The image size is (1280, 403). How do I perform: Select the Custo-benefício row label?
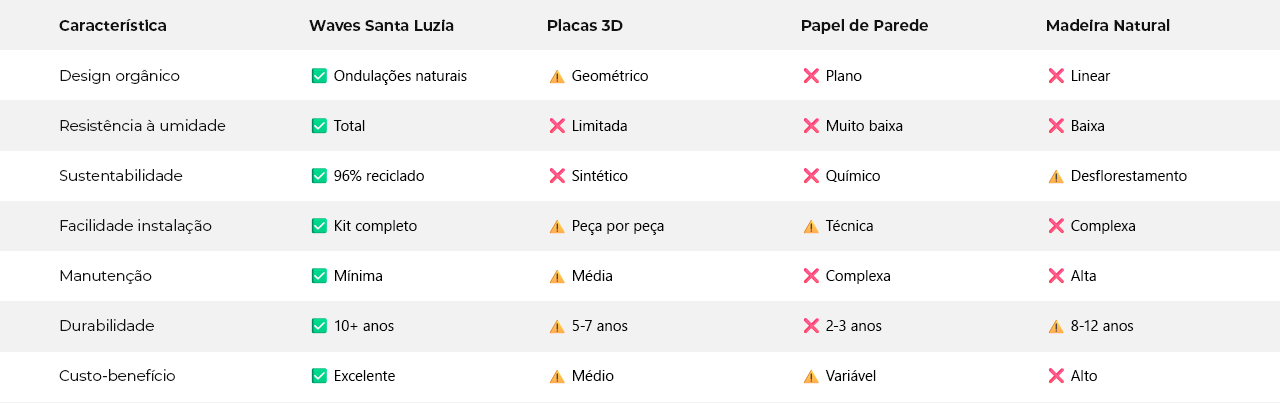click(x=117, y=376)
